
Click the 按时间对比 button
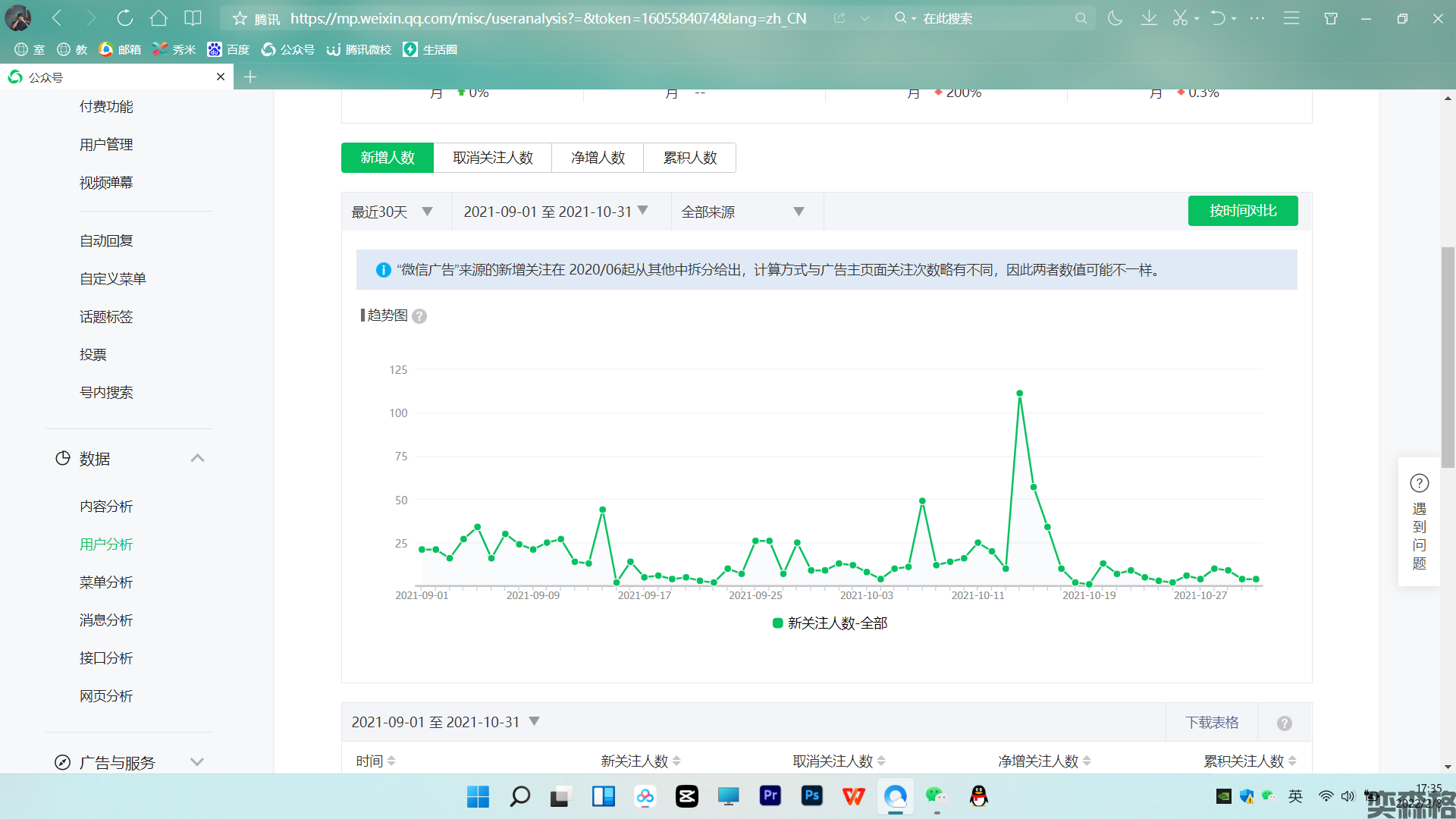(1242, 211)
